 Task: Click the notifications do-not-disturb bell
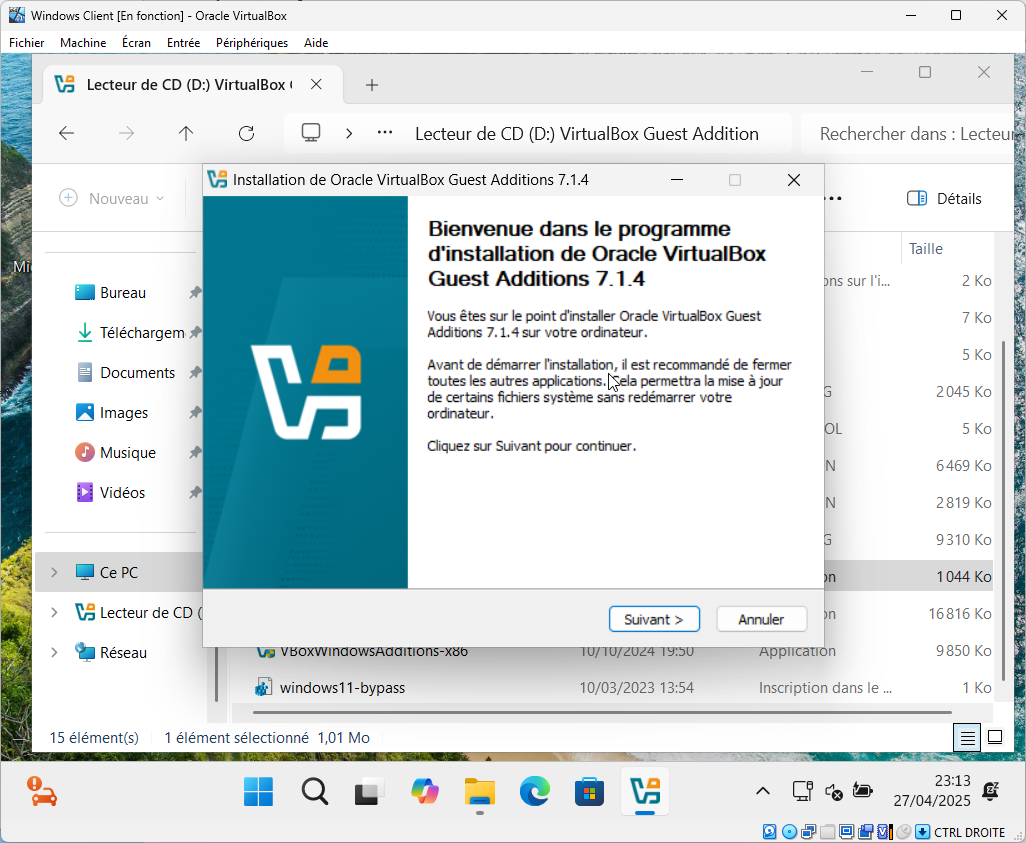click(x=991, y=791)
